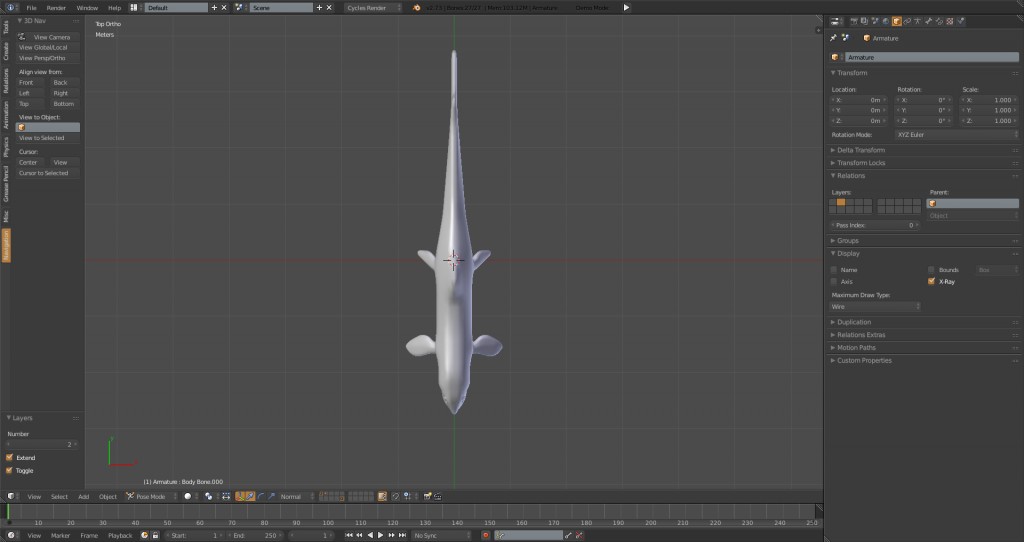Screen dimensions: 1024x542
Task: Open the Scene properties tab
Action: point(874,22)
